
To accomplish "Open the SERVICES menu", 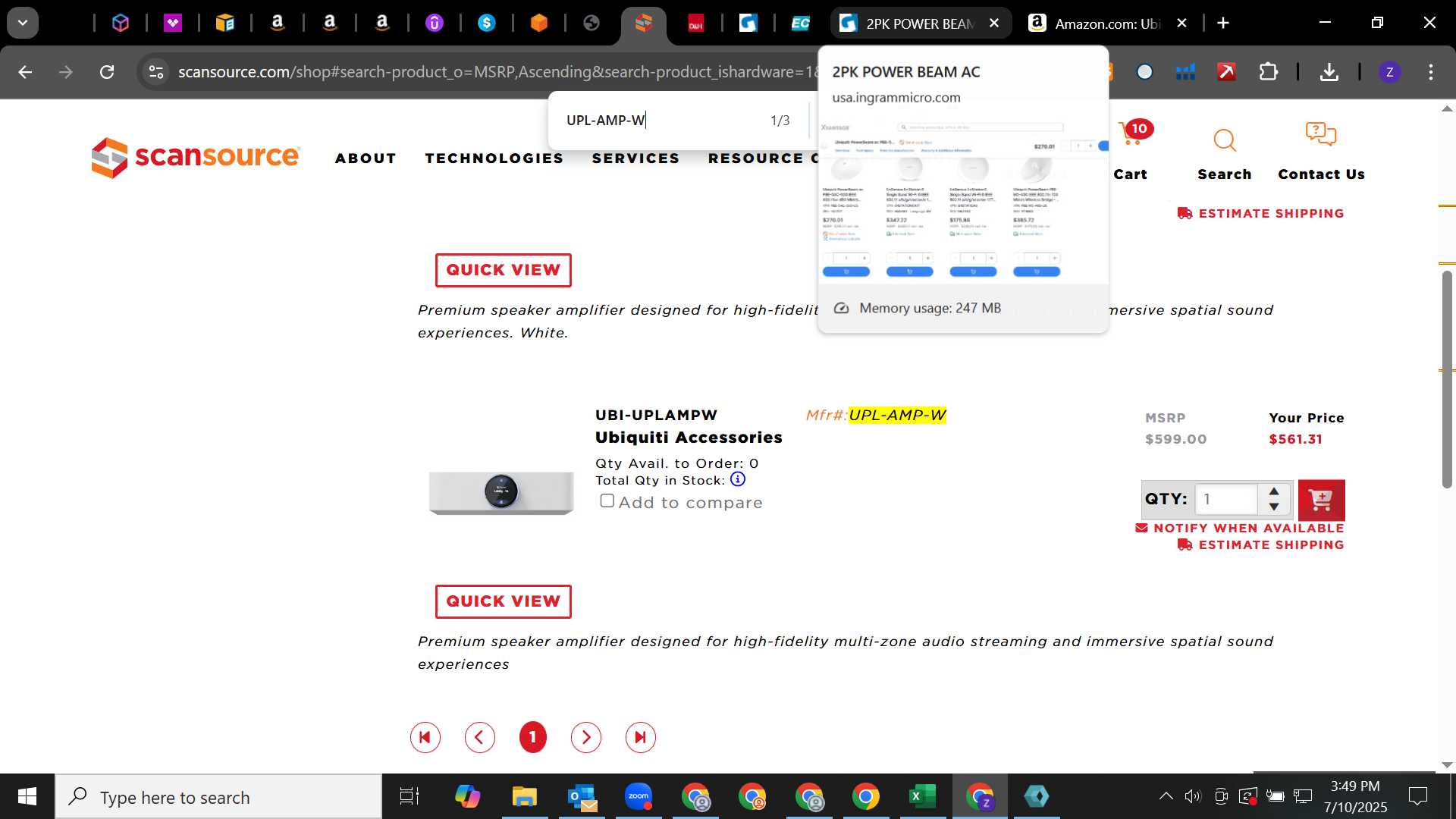I will [635, 158].
